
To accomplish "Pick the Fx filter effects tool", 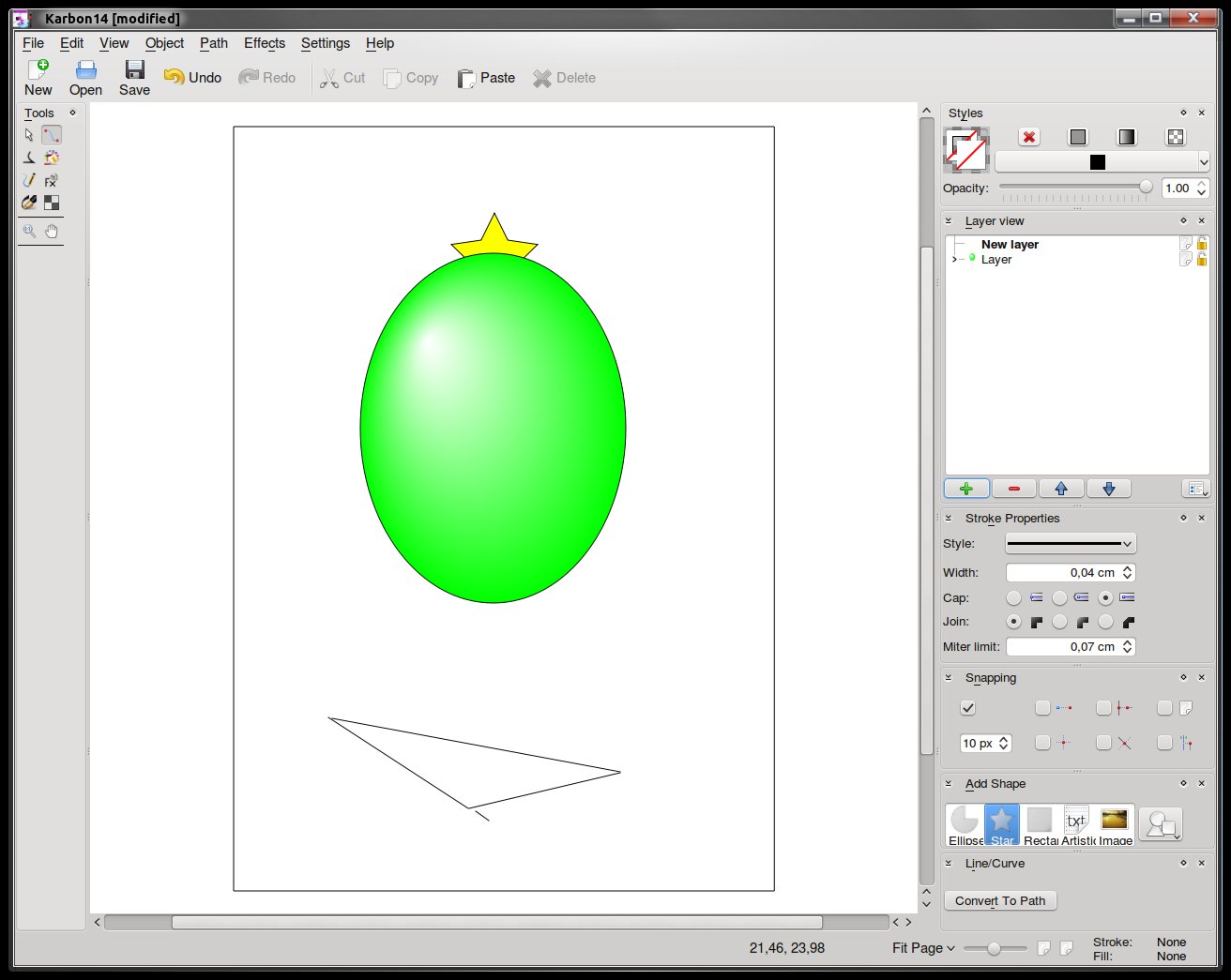I will [x=52, y=180].
